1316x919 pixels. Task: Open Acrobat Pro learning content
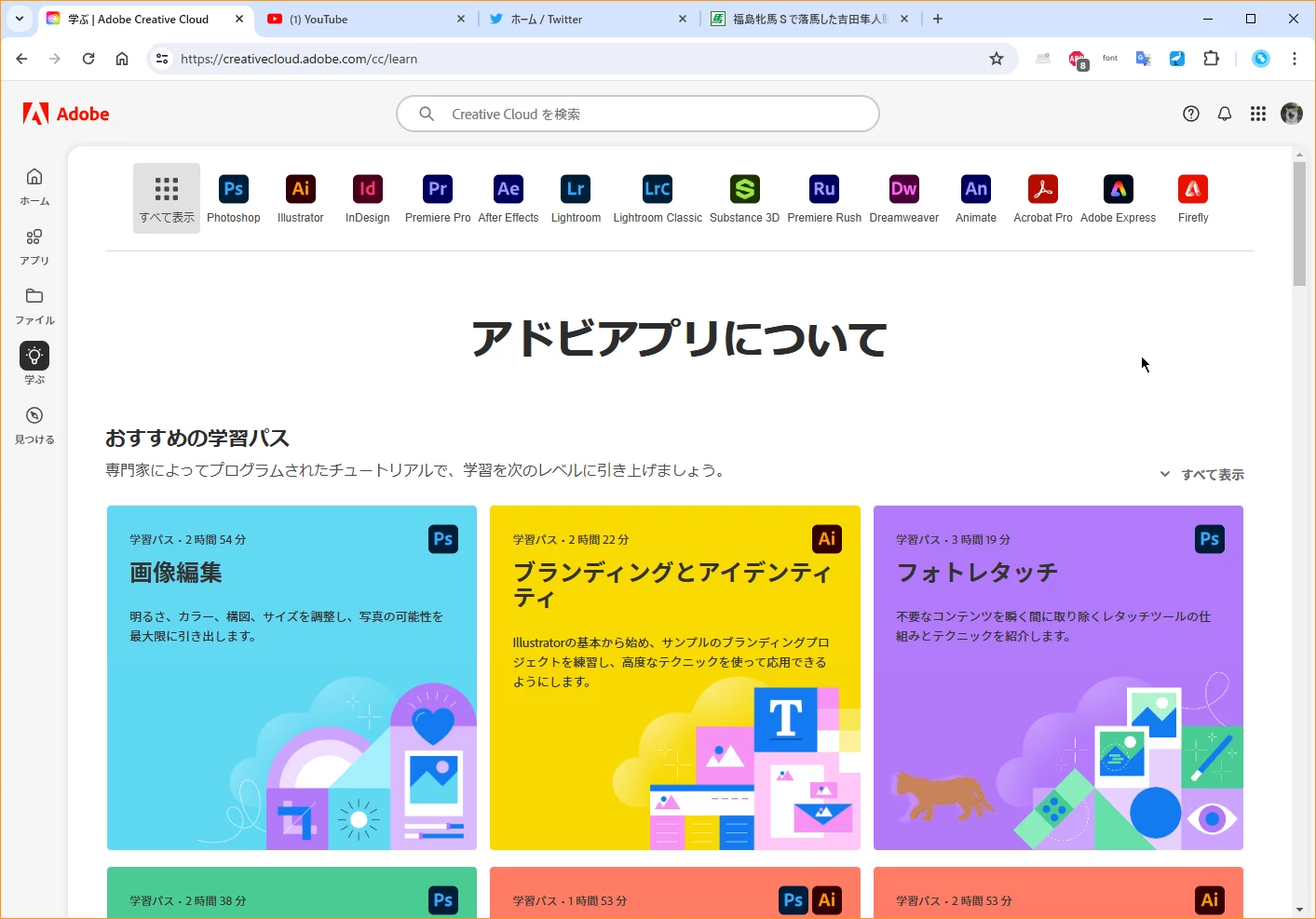pos(1043,198)
